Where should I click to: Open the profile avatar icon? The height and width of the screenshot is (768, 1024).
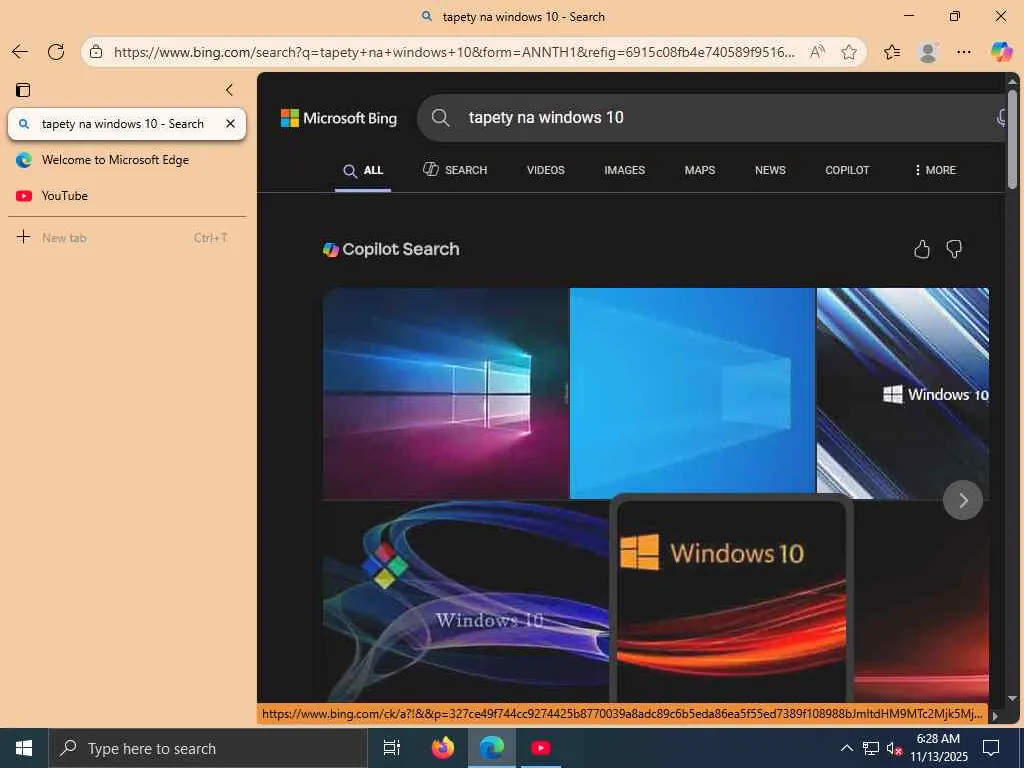tap(928, 52)
